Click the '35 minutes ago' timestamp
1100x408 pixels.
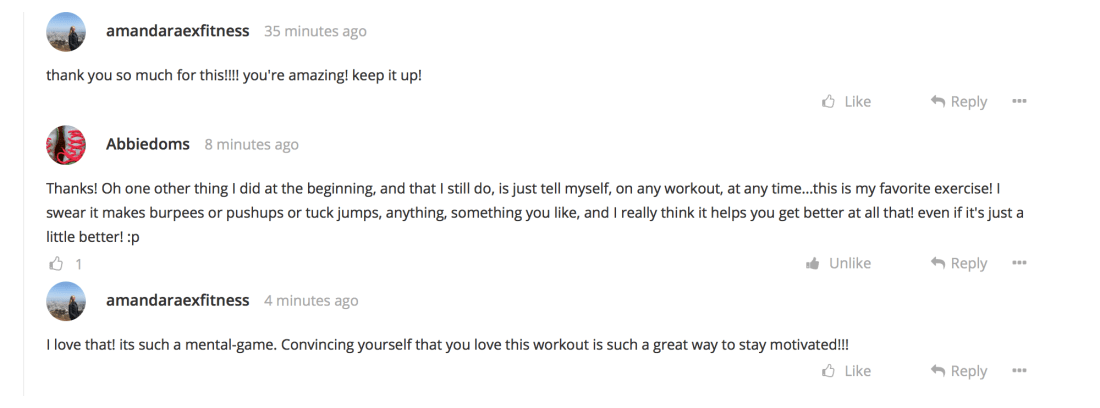coord(315,31)
